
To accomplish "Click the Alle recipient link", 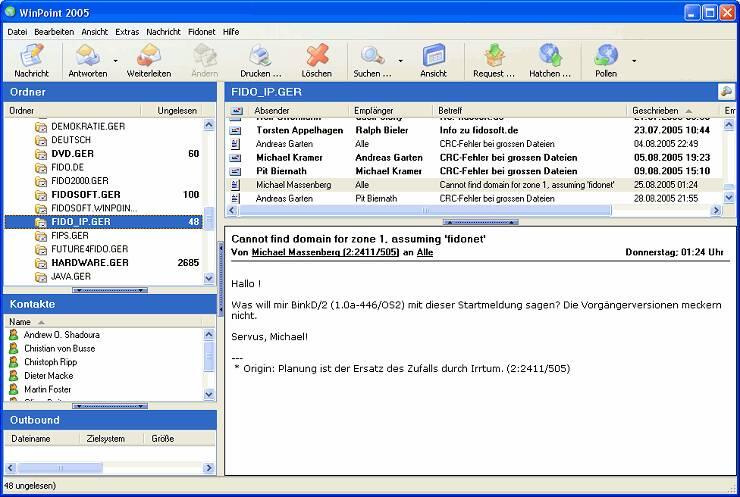I will click(x=425, y=253).
